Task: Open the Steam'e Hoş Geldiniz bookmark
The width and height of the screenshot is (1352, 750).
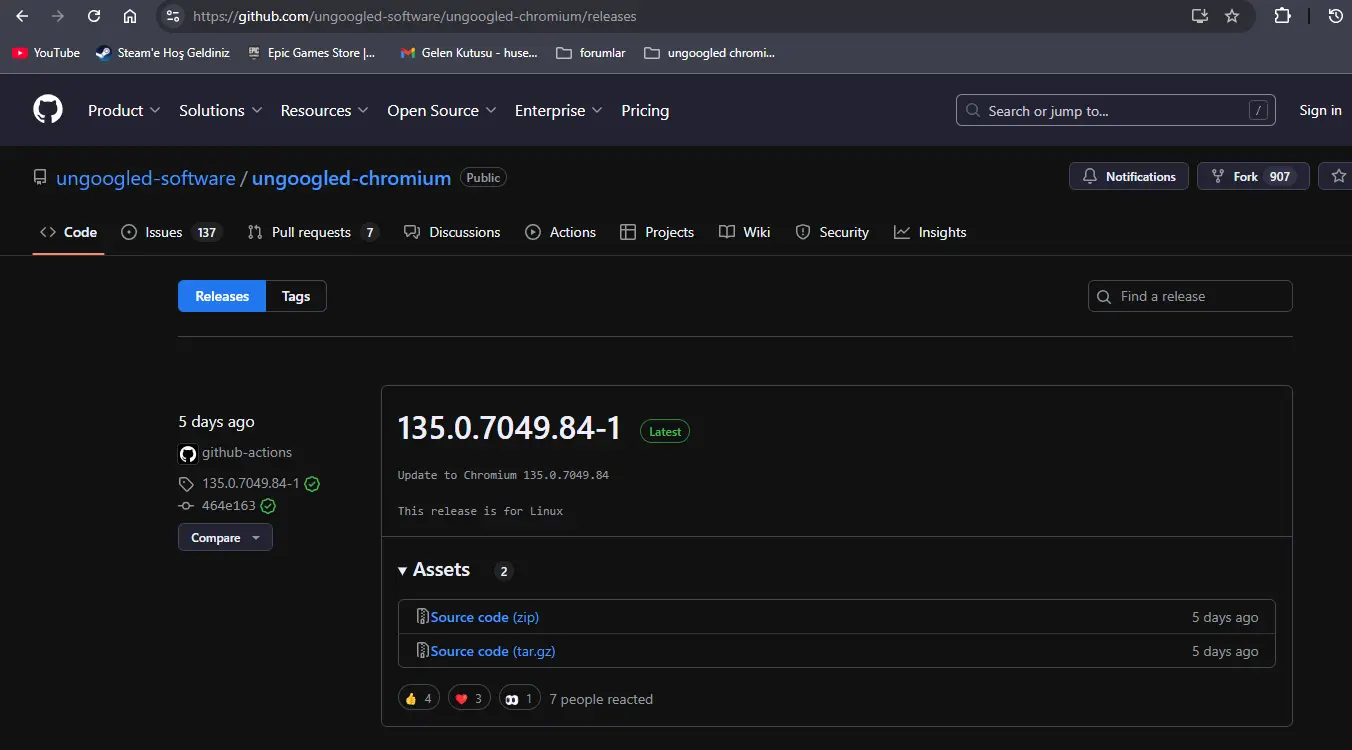Action: click(x=163, y=53)
